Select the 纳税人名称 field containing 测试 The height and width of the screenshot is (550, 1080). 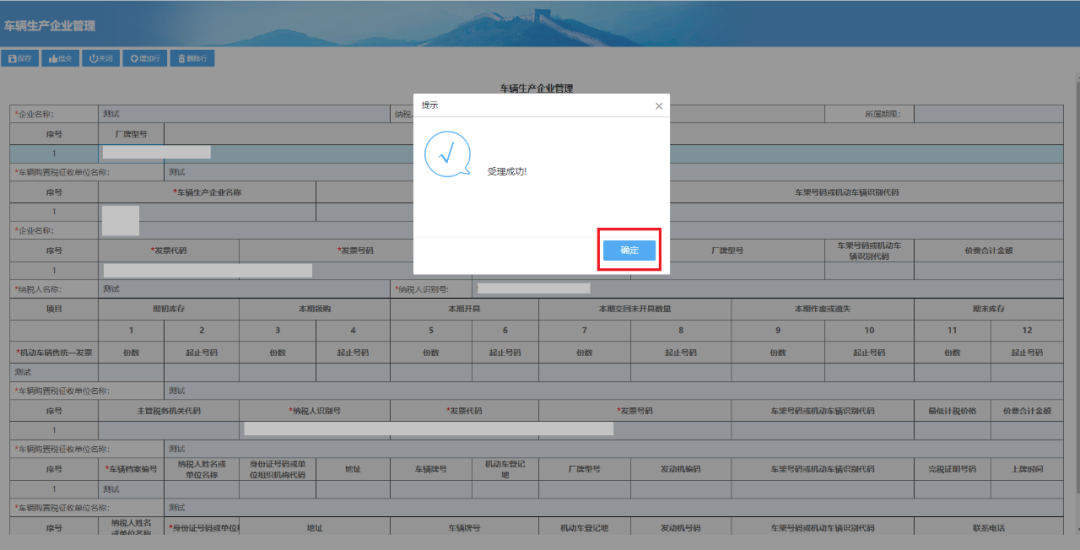pos(245,289)
